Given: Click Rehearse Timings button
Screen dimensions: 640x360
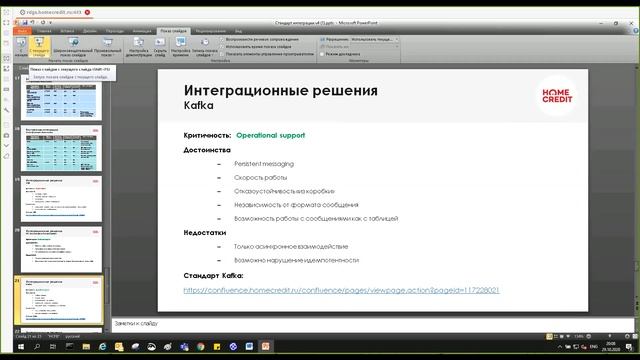Looking at the screenshot, I should point(180,47).
